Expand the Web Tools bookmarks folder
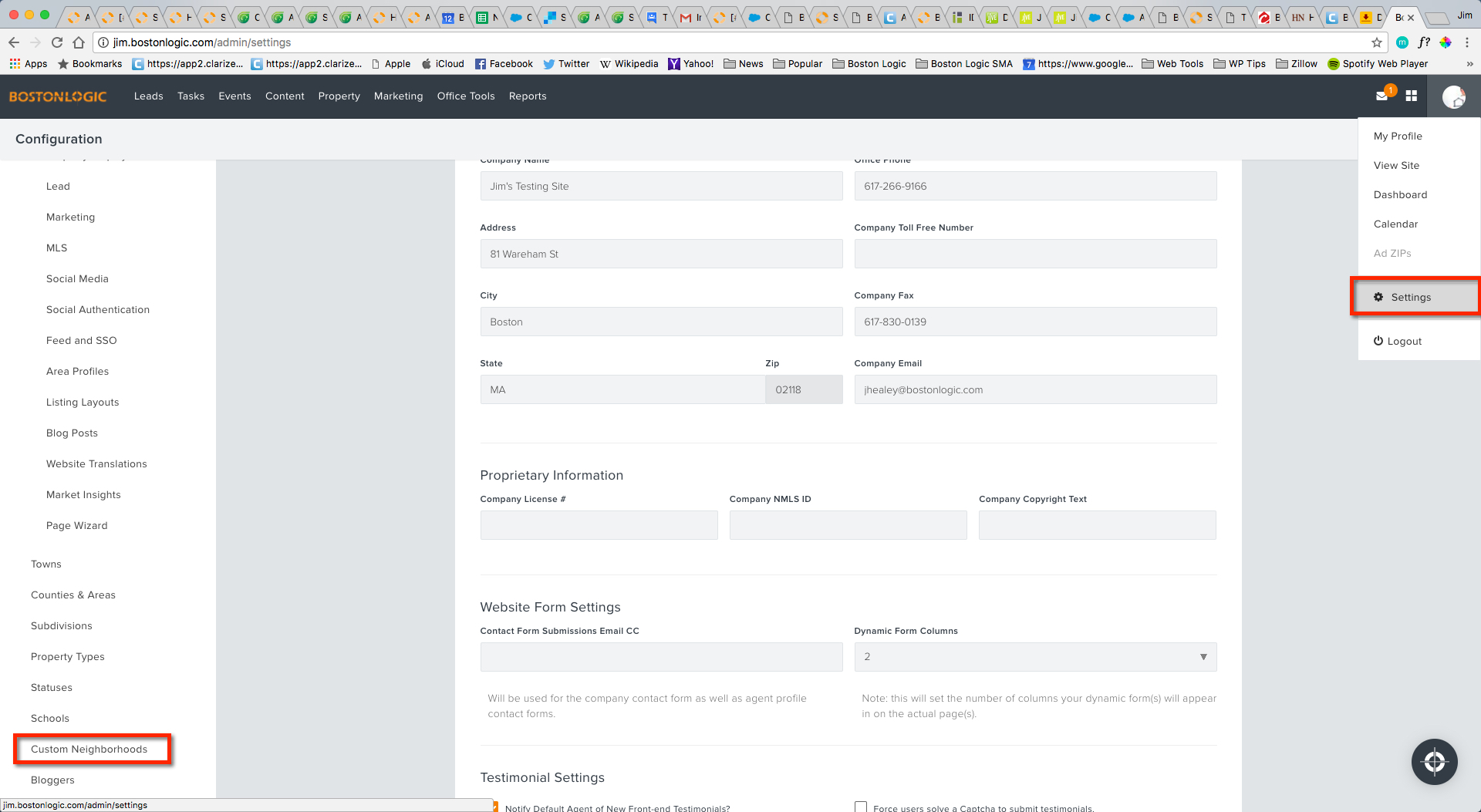 point(1172,64)
